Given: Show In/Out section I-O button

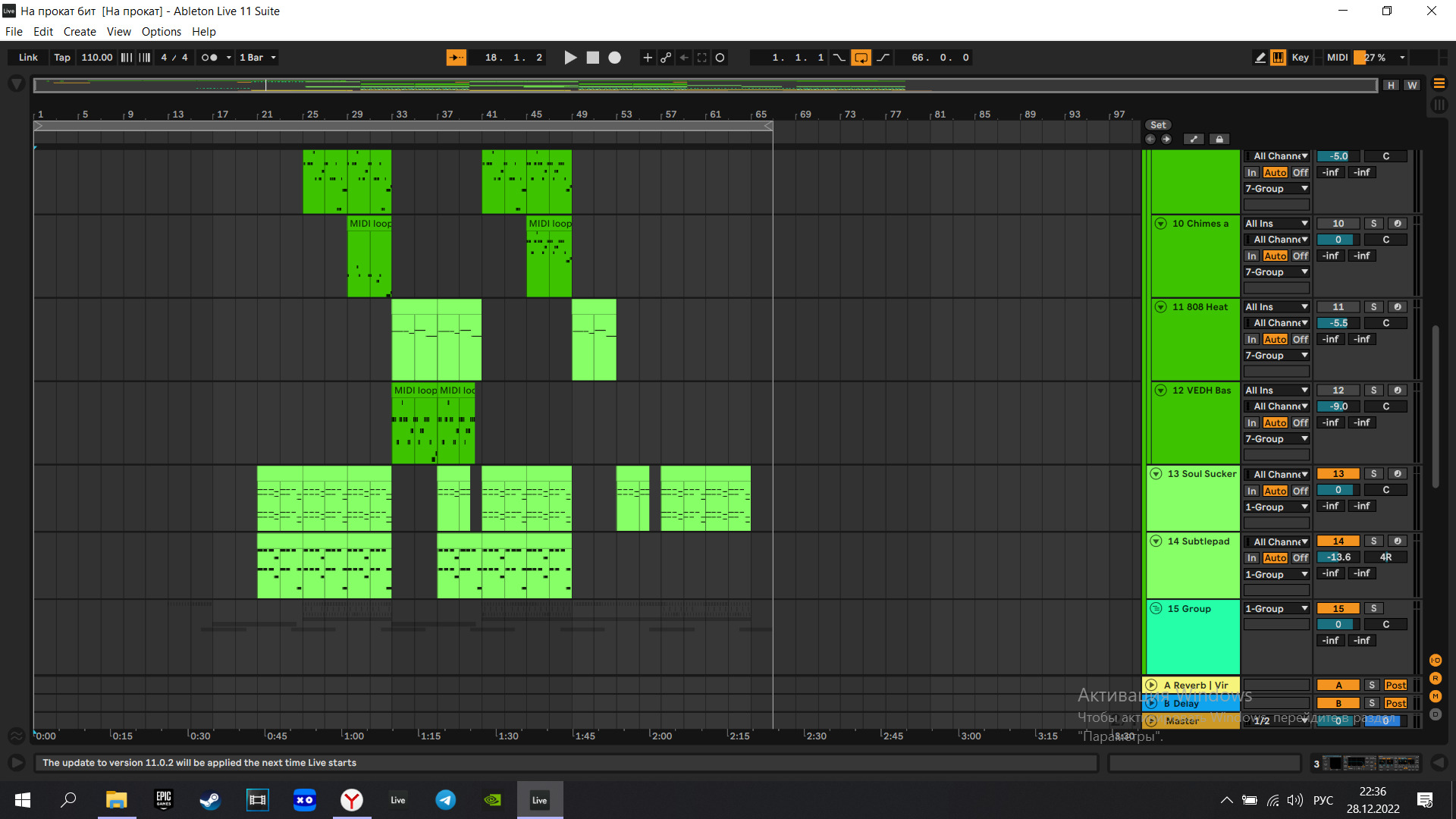Looking at the screenshot, I should (x=1435, y=661).
